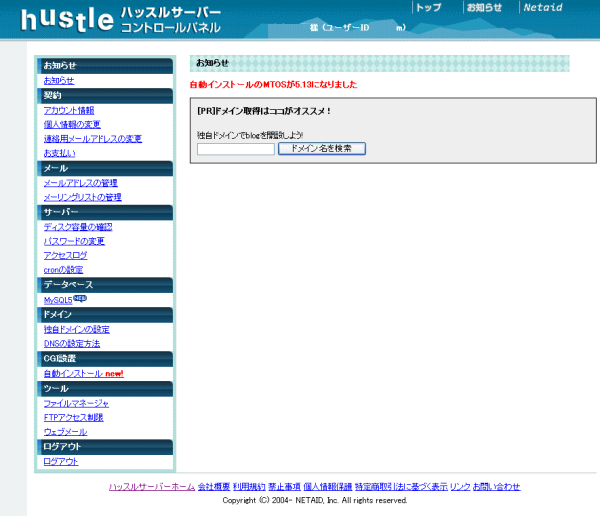Open 連絡用メールアドレスの変更 link
The image size is (600, 516).
(92, 139)
